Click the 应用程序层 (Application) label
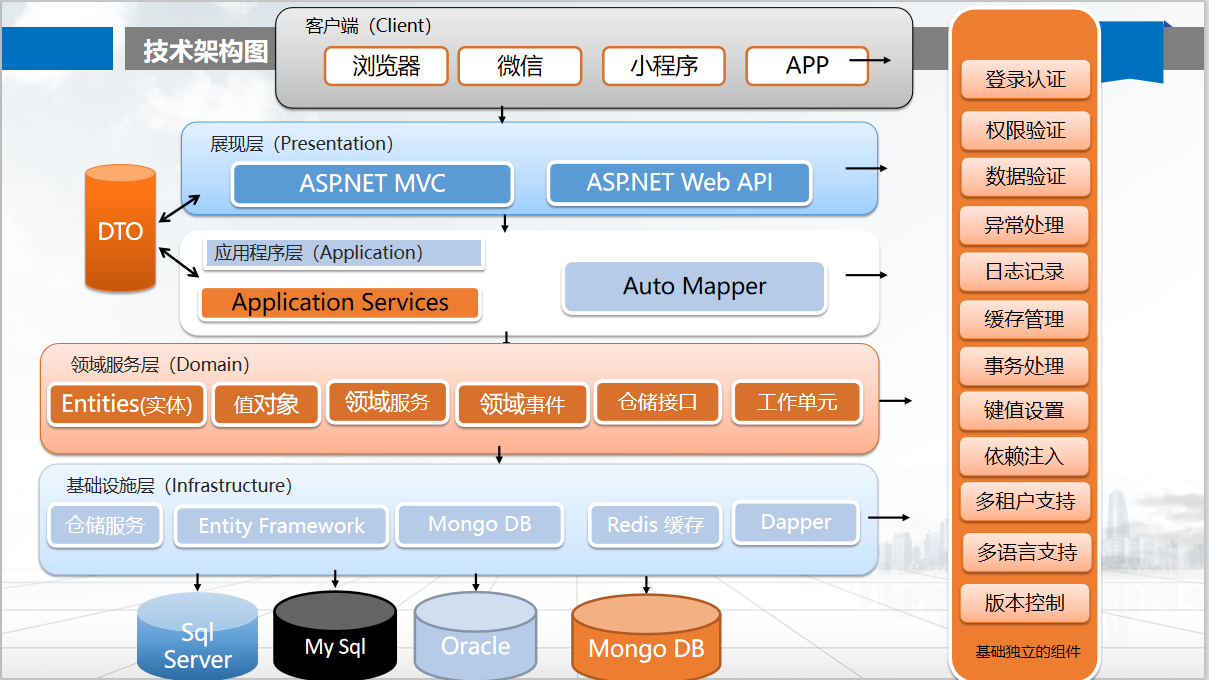The height and width of the screenshot is (680, 1209). pyautogui.click(x=345, y=253)
